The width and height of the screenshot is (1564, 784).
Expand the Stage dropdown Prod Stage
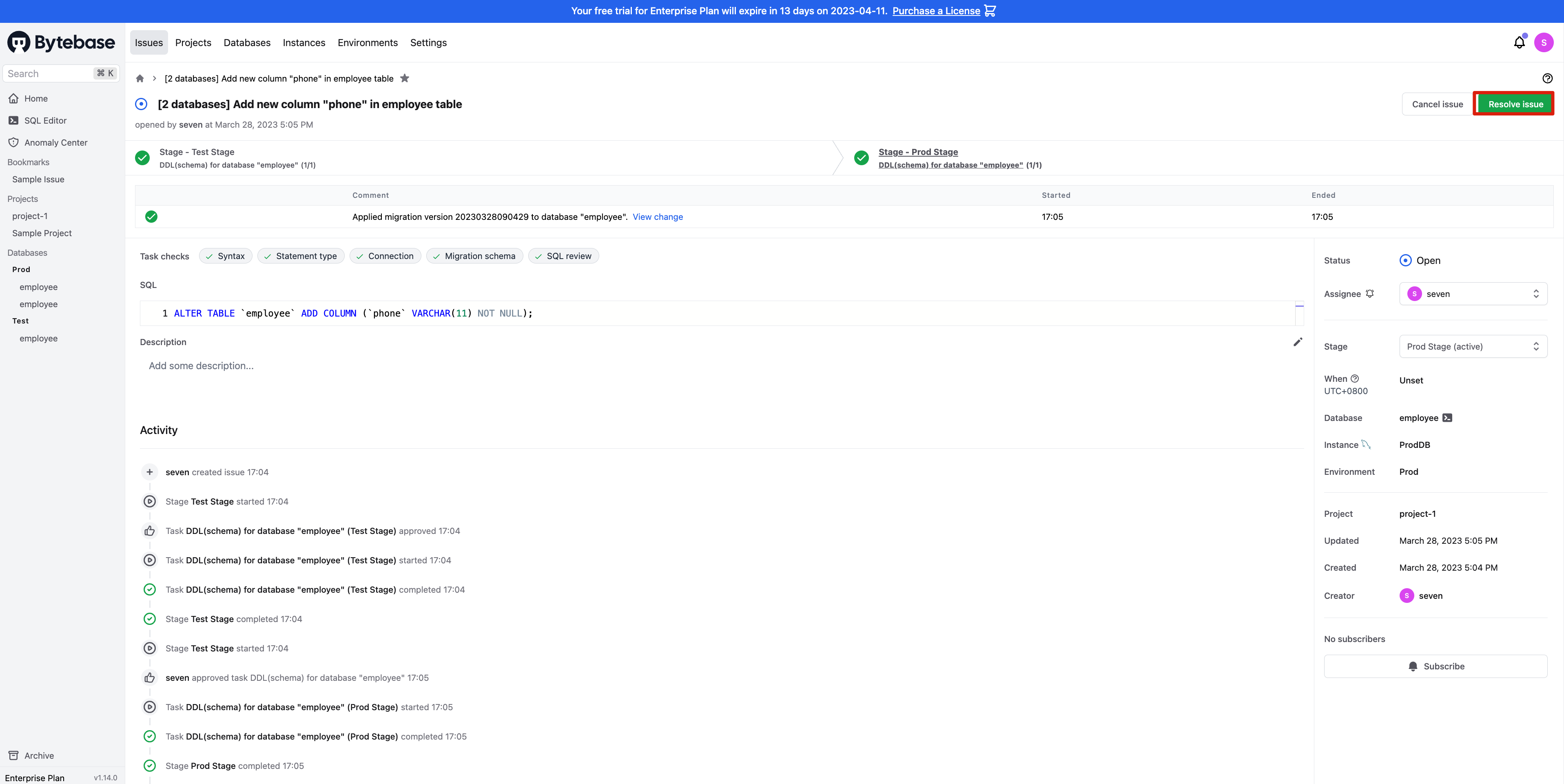(1473, 347)
